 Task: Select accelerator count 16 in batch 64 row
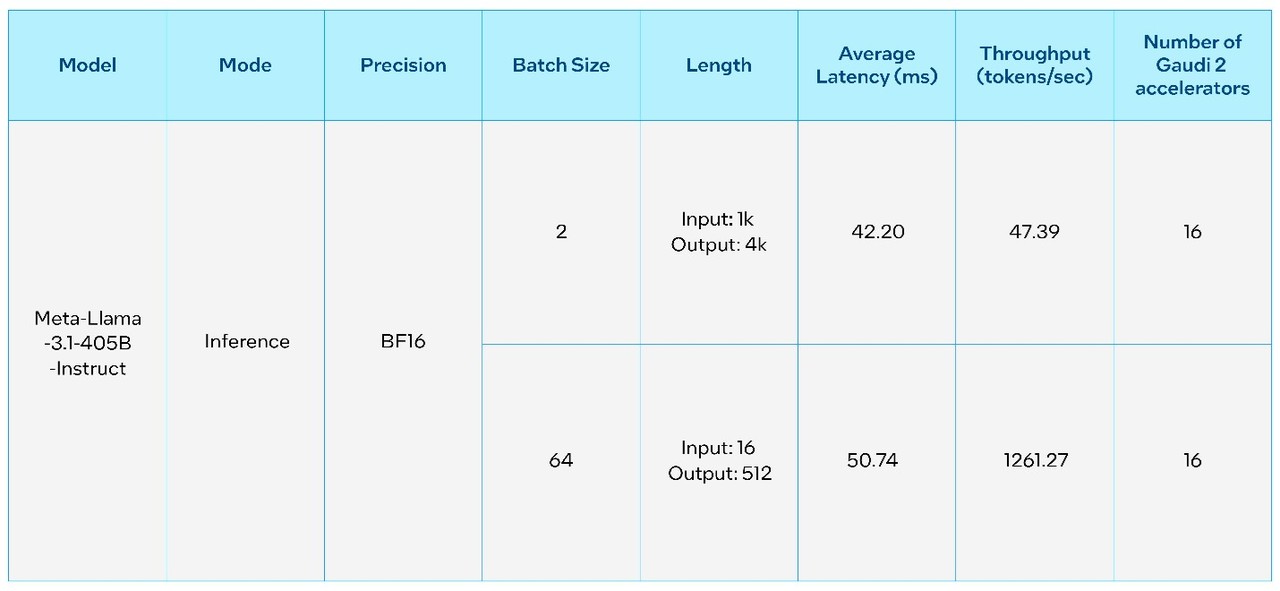click(1192, 461)
